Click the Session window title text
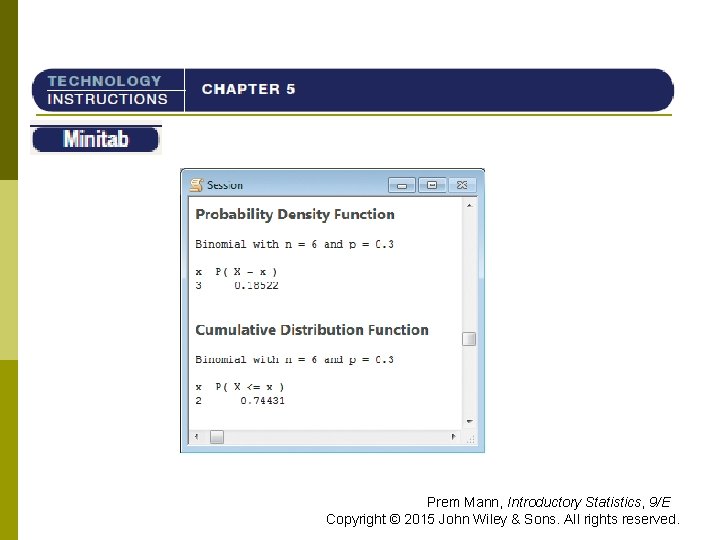720x540 pixels. (225, 185)
